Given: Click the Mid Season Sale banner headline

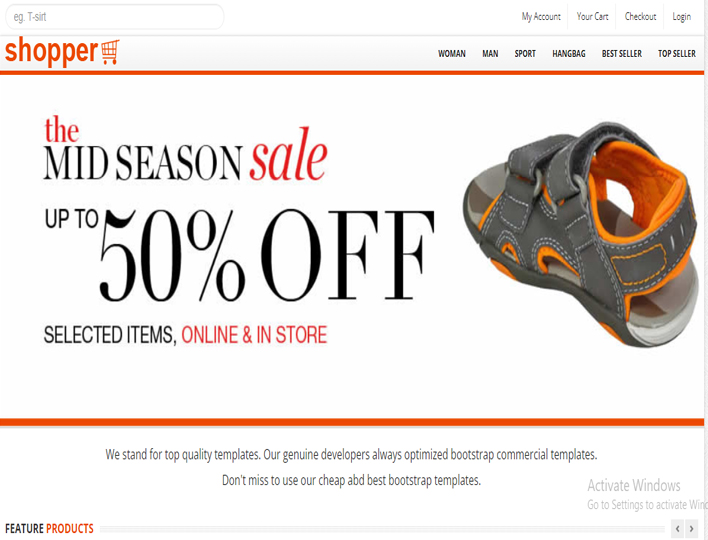Looking at the screenshot, I should pyautogui.click(x=186, y=149).
